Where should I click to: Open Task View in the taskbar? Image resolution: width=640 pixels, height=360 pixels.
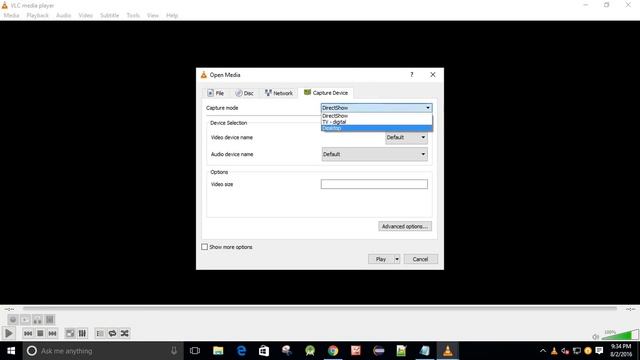pyautogui.click(x=195, y=351)
